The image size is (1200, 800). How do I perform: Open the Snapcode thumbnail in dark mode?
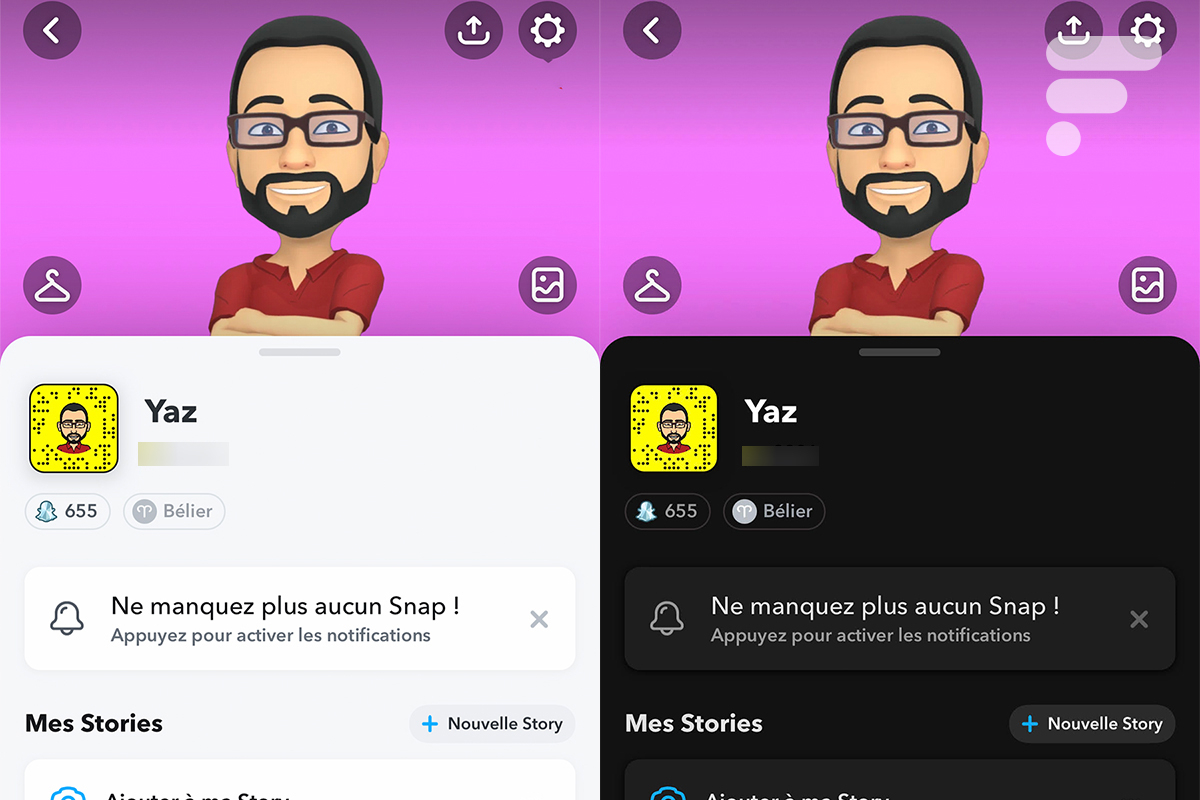point(674,428)
